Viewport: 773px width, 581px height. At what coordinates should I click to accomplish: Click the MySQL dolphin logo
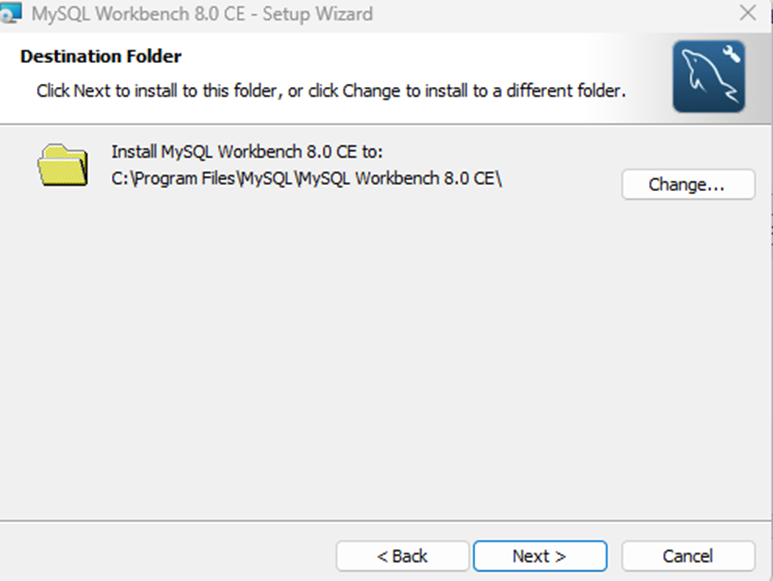click(708, 80)
